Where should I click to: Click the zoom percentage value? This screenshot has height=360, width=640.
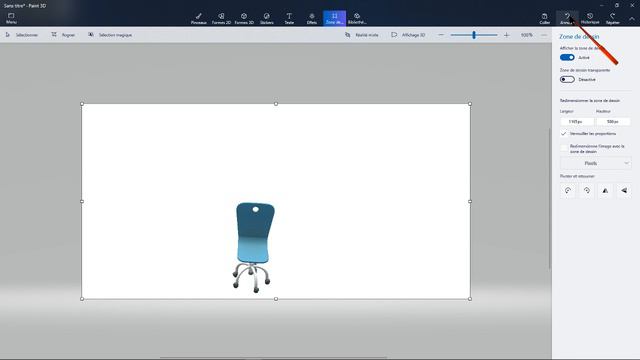click(527, 35)
